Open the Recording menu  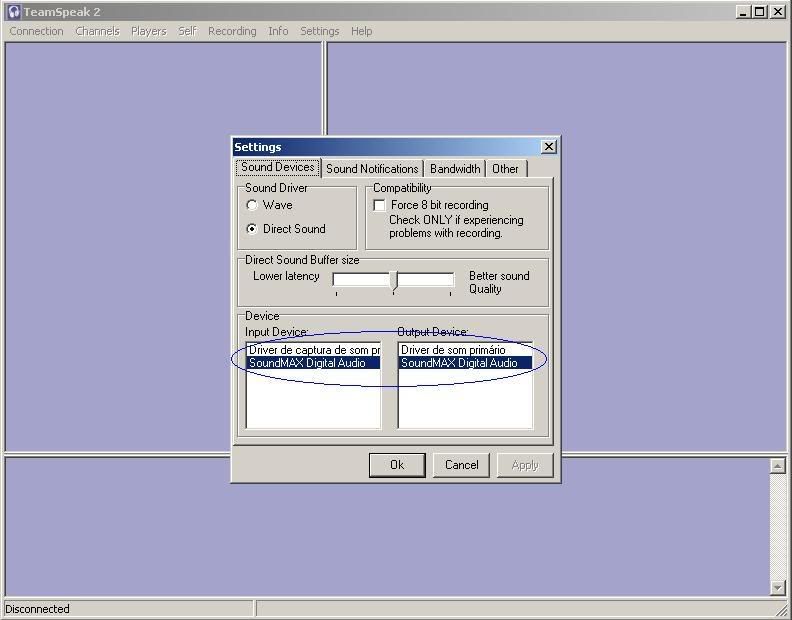(232, 31)
